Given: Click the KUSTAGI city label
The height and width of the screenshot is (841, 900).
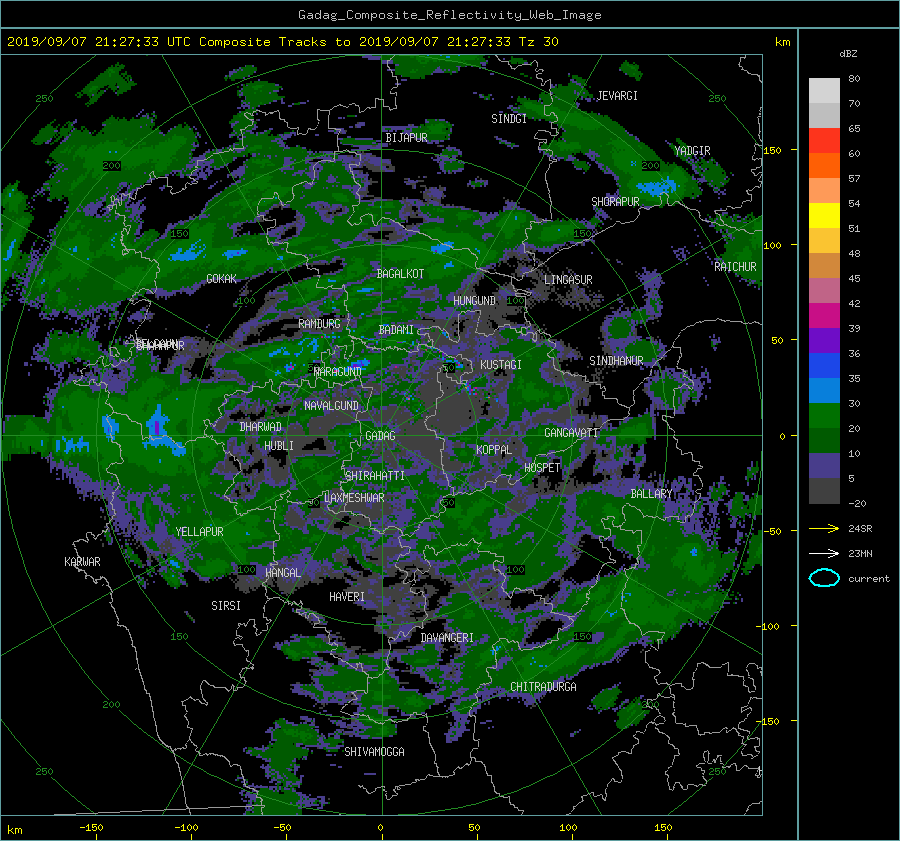Looking at the screenshot, I should (501, 365).
